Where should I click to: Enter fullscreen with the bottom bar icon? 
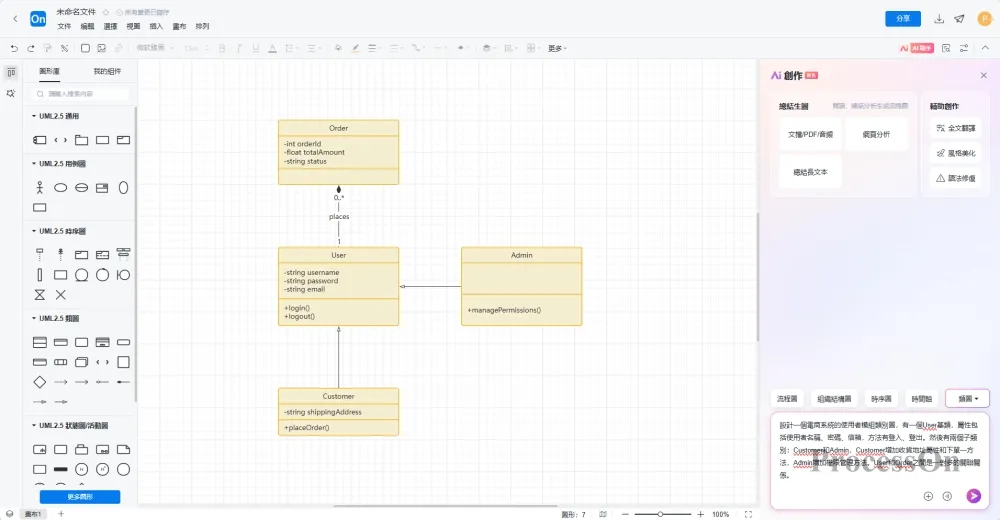(x=749, y=514)
